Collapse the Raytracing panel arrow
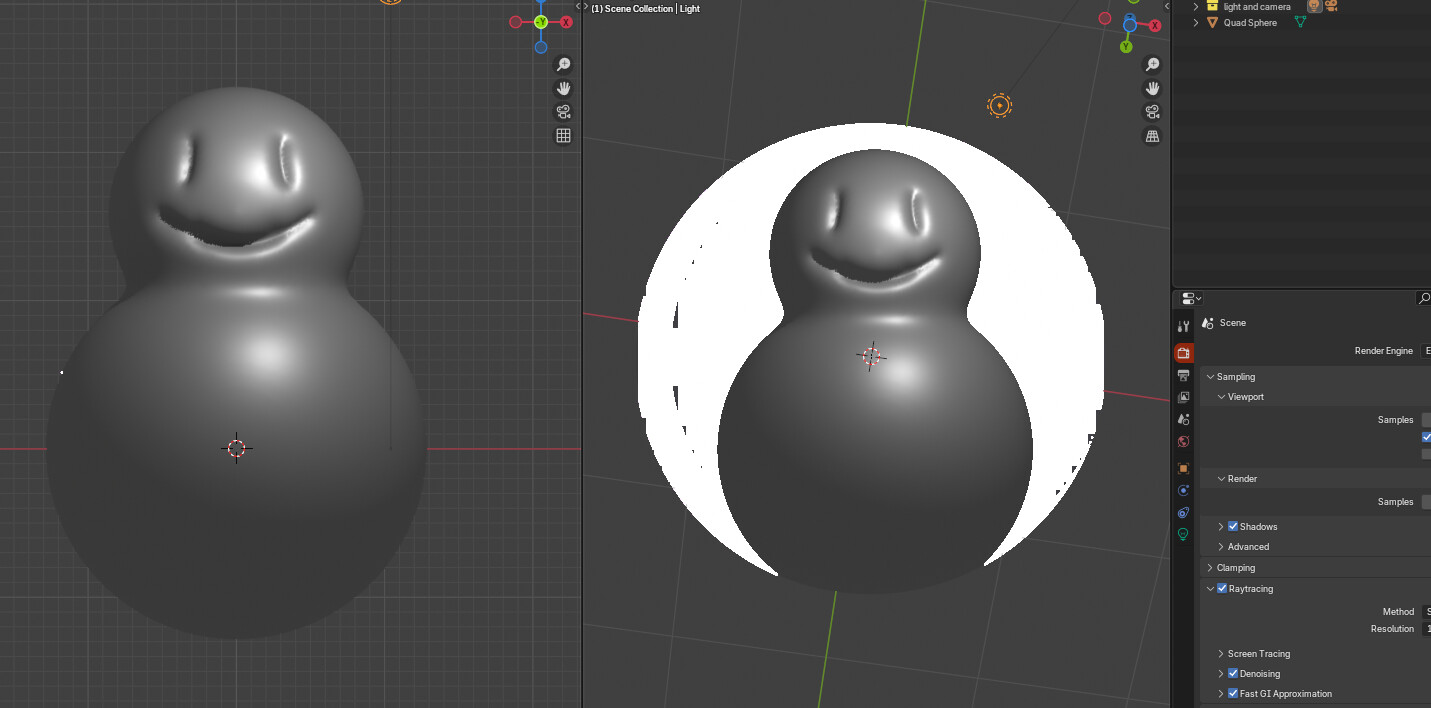This screenshot has width=1431, height=708. click(1210, 588)
